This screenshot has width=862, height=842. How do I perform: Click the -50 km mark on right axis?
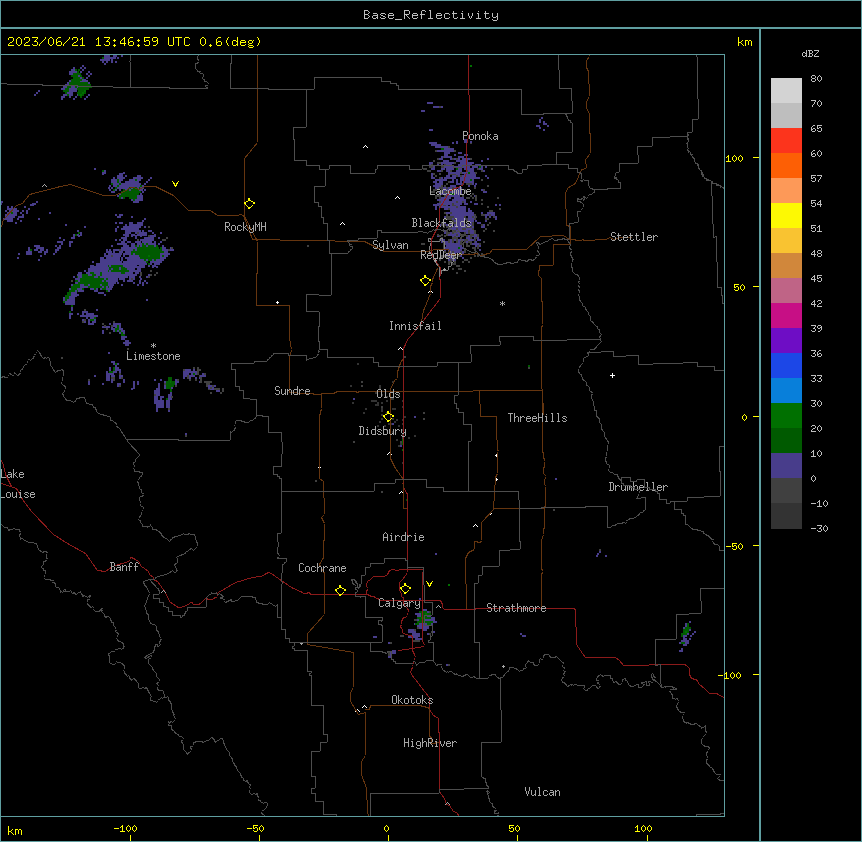coord(734,546)
